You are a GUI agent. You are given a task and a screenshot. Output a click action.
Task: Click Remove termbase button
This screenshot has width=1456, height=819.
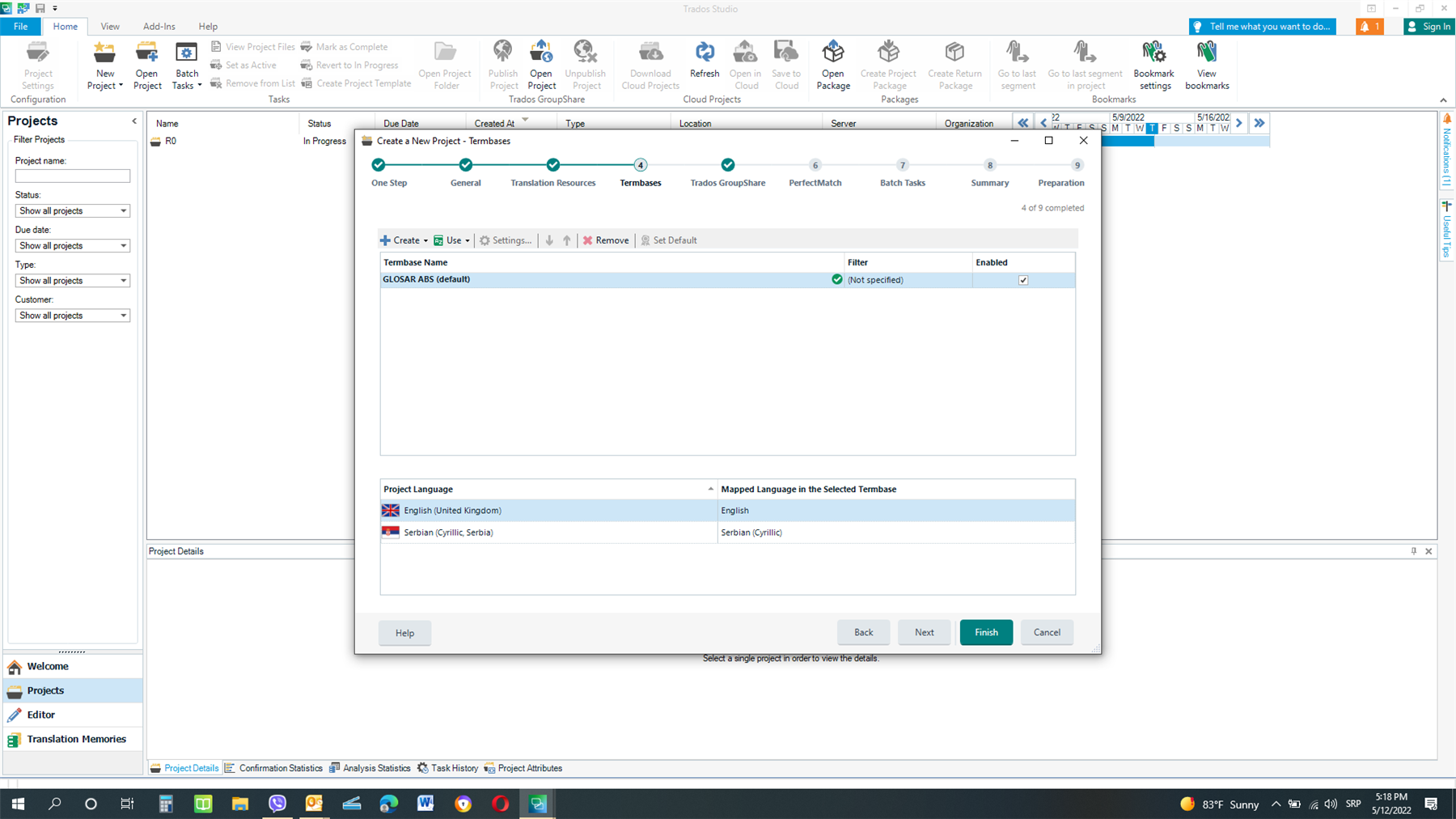(x=606, y=240)
